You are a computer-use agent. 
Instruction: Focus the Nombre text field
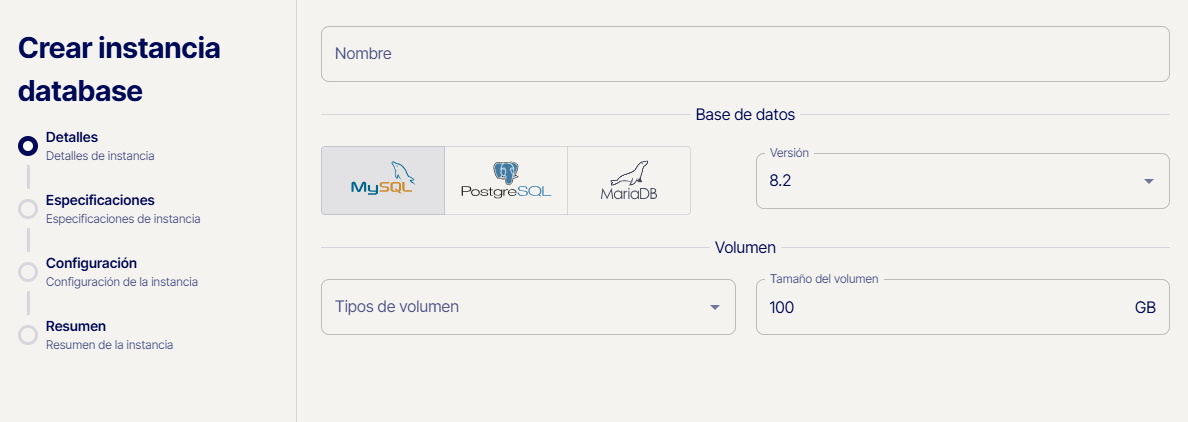tap(744, 54)
